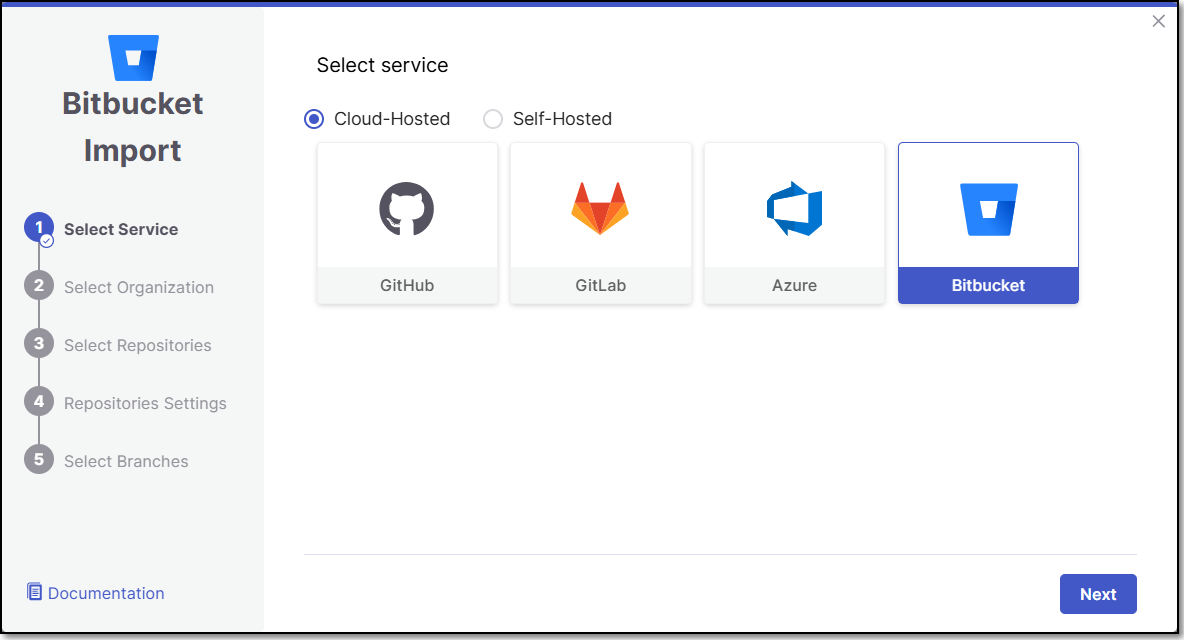Choose the GitLab service label

600,286
